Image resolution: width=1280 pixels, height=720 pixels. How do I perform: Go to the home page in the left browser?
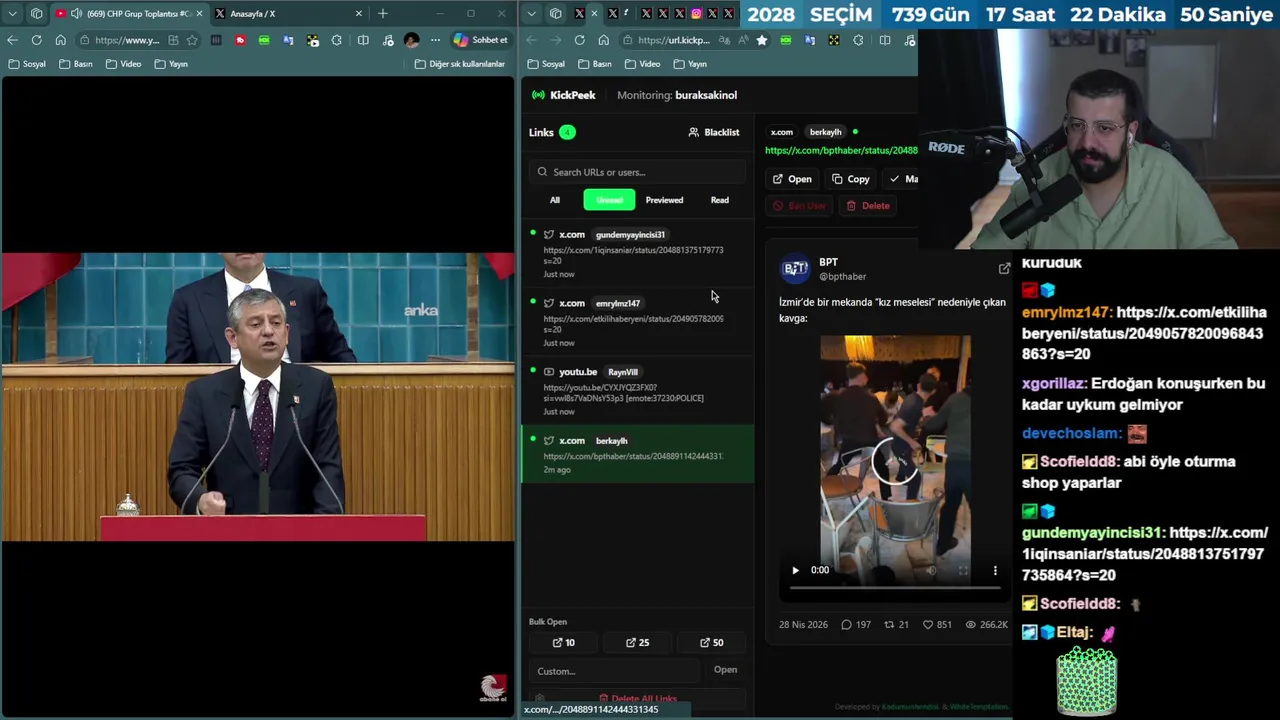pos(60,40)
